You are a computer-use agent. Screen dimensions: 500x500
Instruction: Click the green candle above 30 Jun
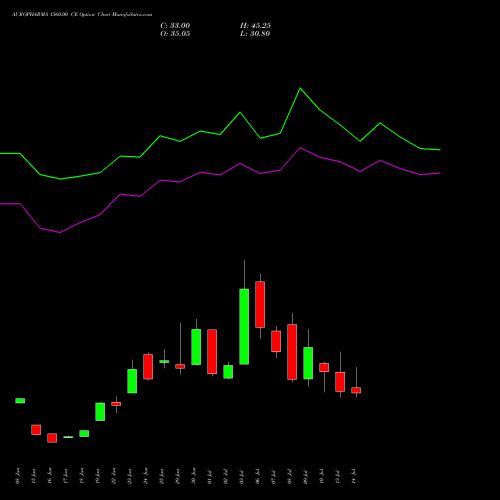point(196,347)
